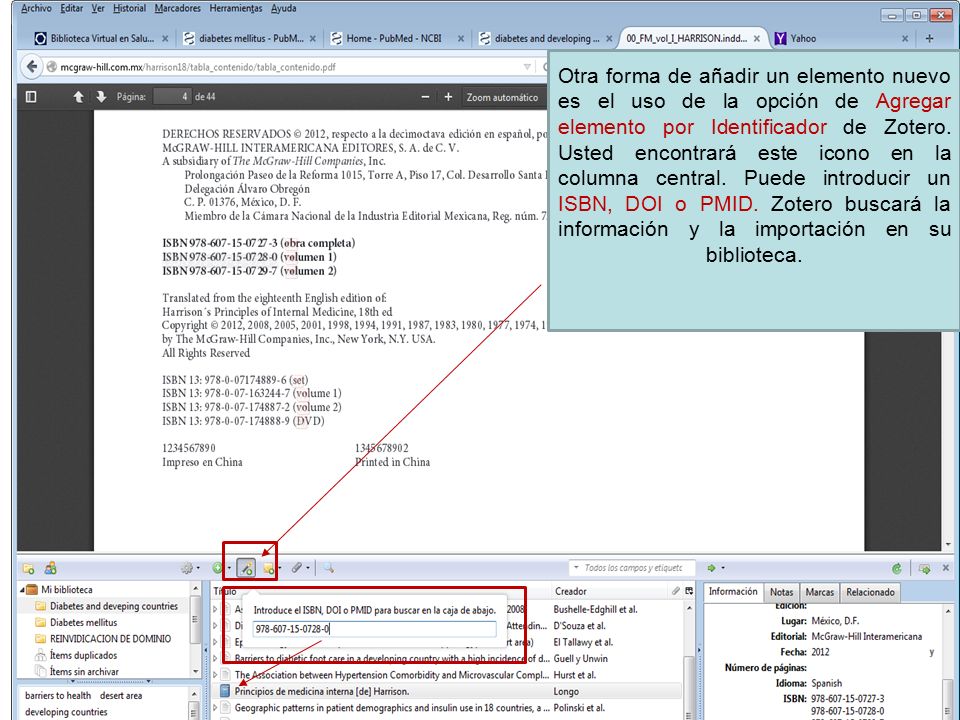Click the Zotero search field
Viewport: 960px width, 720px height.
point(632,568)
